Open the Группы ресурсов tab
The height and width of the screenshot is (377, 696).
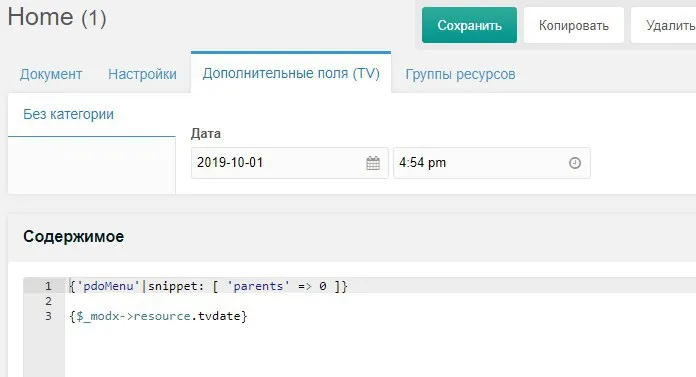click(460, 74)
